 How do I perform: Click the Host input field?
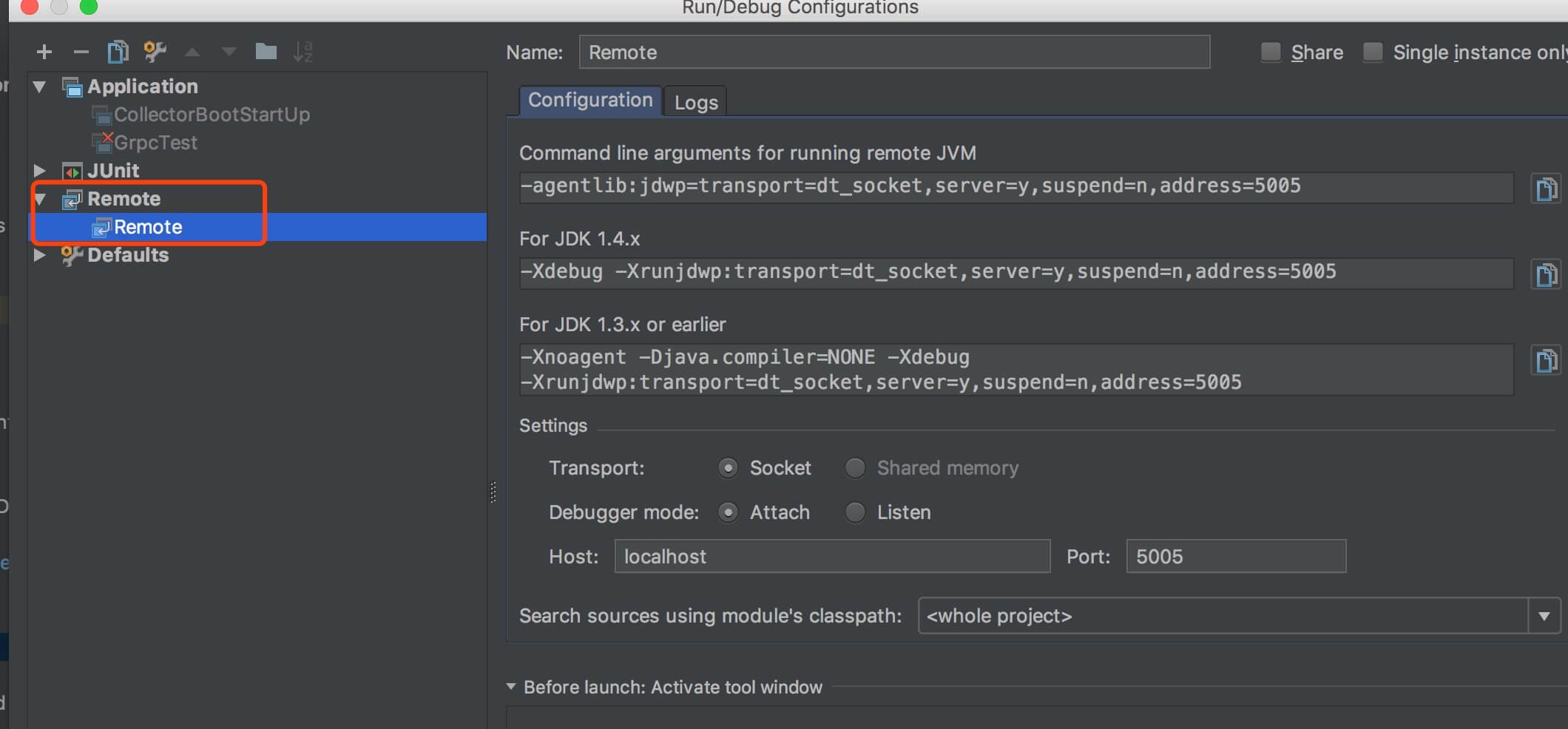[831, 556]
